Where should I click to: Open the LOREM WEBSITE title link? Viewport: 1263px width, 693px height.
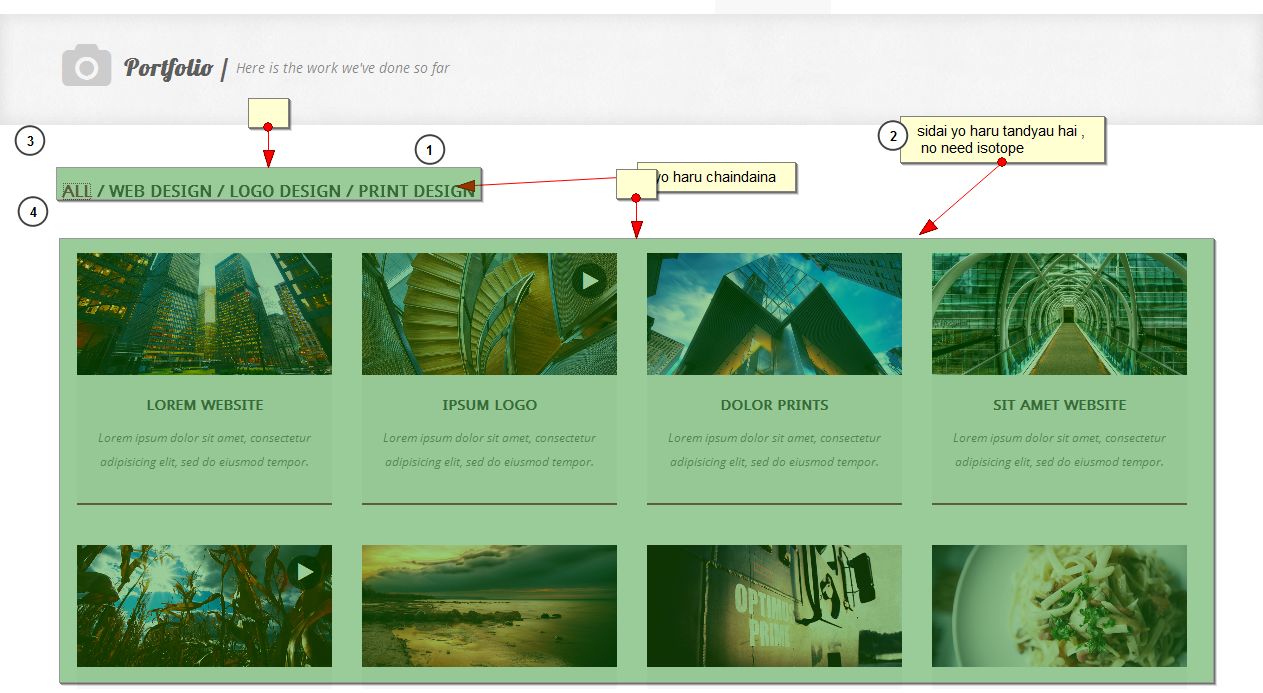205,405
